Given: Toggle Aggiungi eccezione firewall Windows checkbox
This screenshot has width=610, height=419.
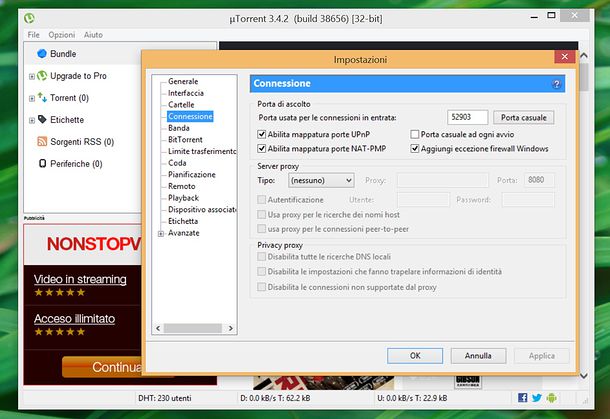Looking at the screenshot, I should [415, 149].
